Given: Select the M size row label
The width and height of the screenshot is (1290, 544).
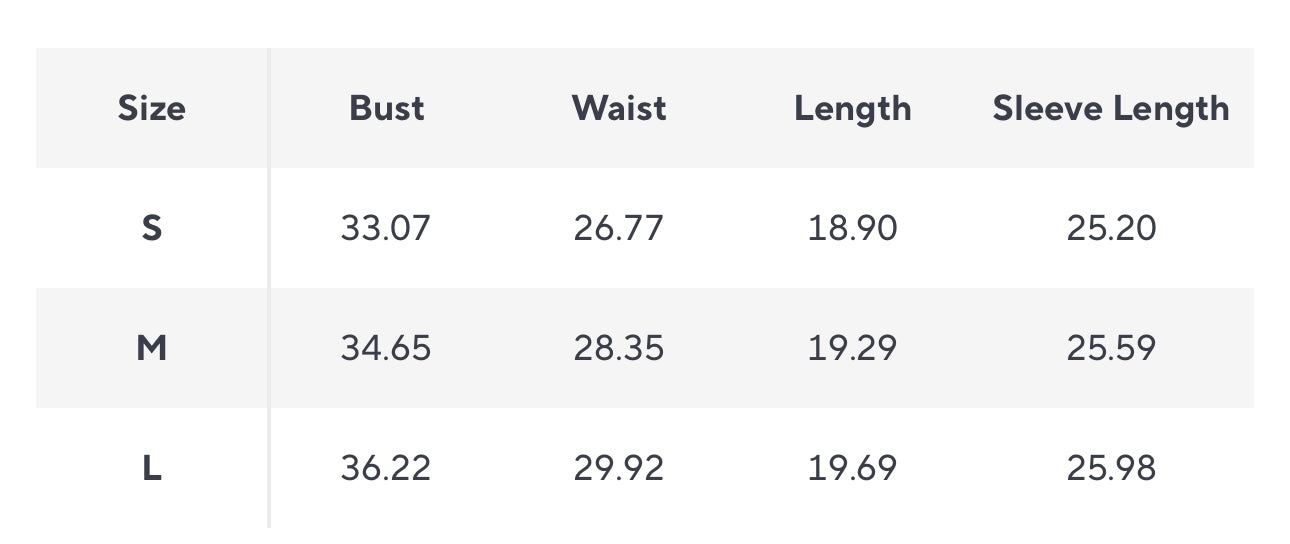Looking at the screenshot, I should [151, 348].
